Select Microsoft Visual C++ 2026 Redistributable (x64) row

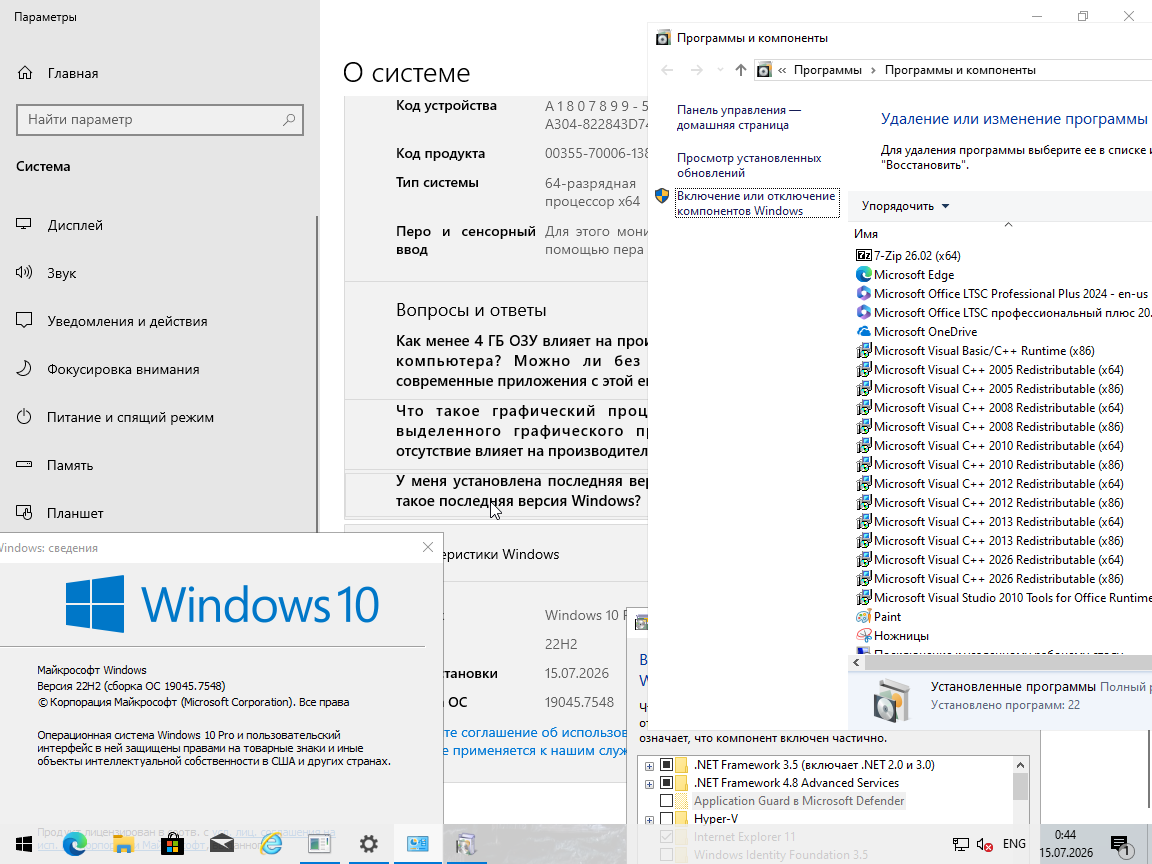[x=990, y=560]
